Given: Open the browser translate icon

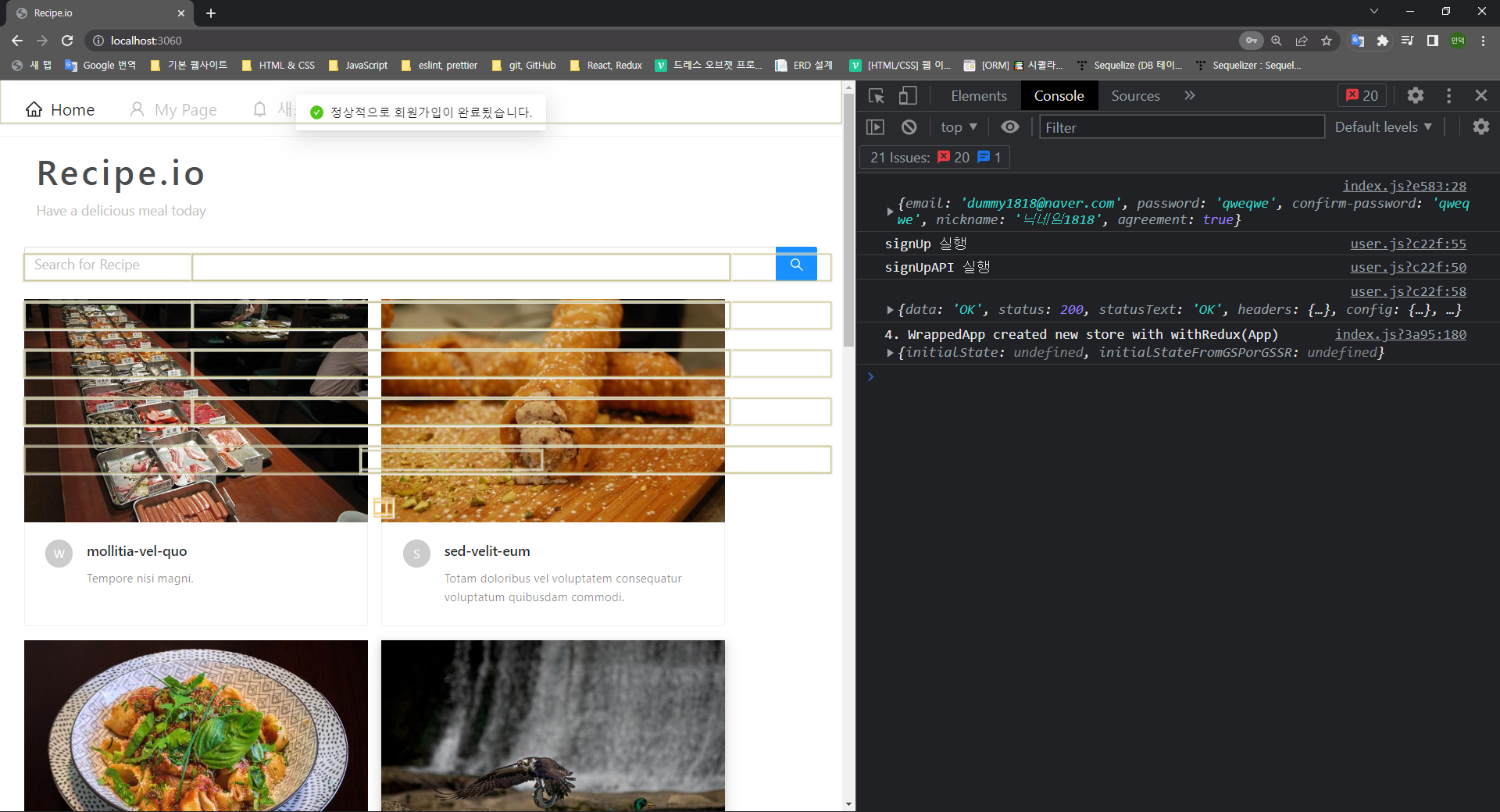Looking at the screenshot, I should point(1357,41).
